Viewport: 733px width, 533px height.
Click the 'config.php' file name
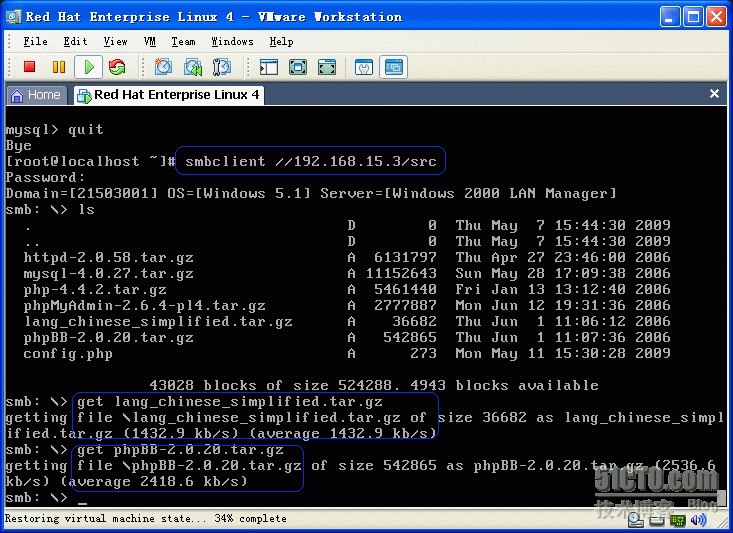(x=68, y=353)
